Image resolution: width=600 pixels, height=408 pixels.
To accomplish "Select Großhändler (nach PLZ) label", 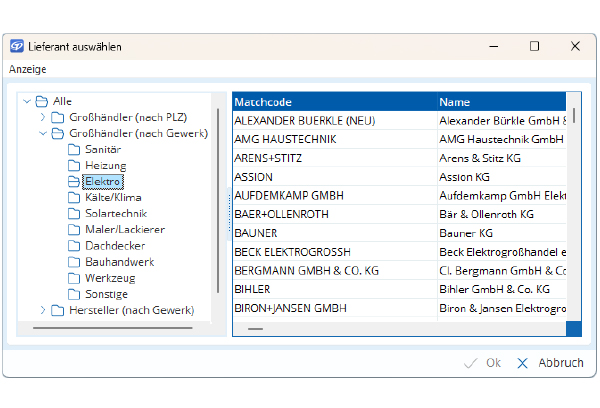I will coord(128,117).
